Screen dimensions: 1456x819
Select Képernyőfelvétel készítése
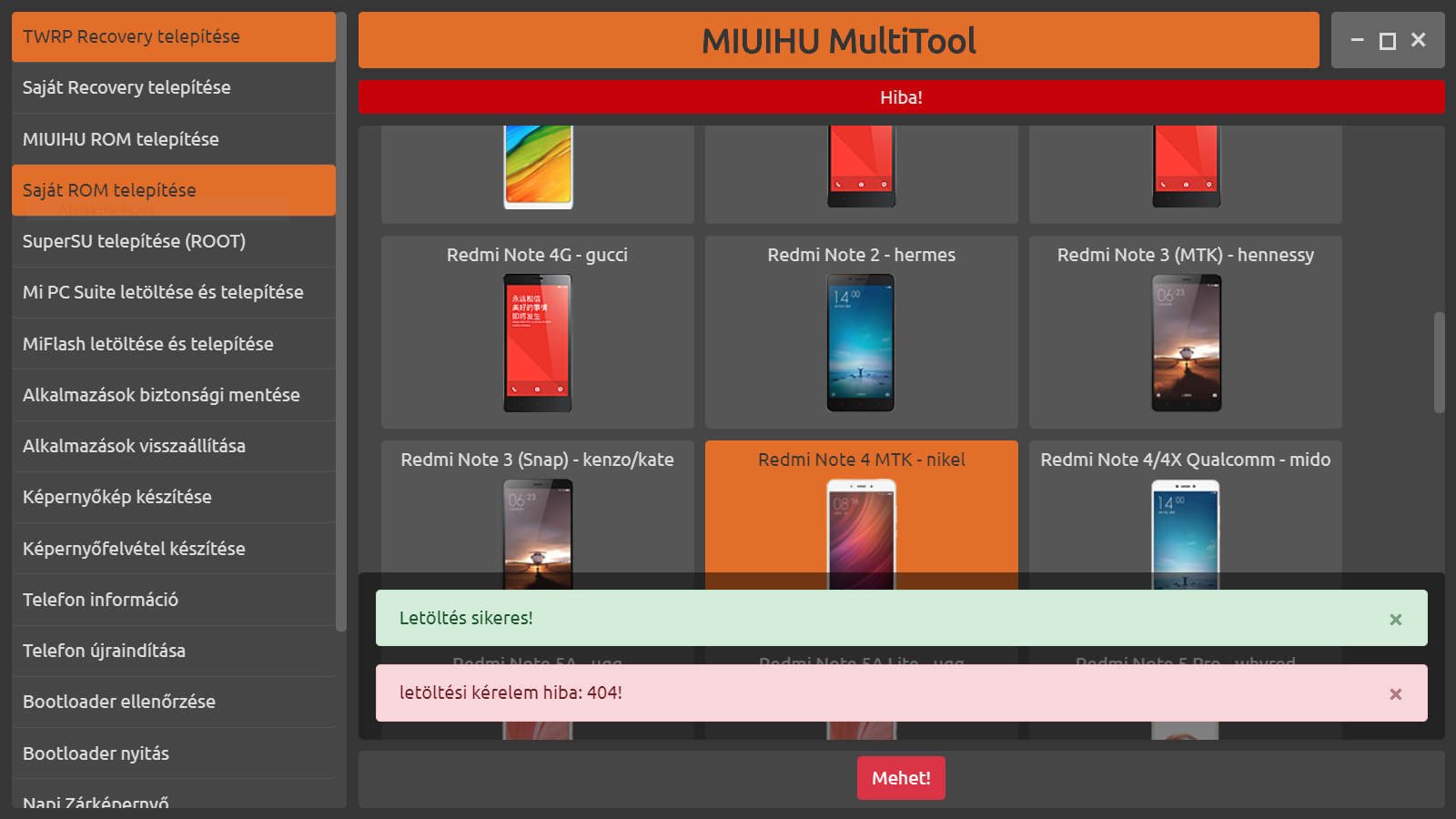coord(174,549)
